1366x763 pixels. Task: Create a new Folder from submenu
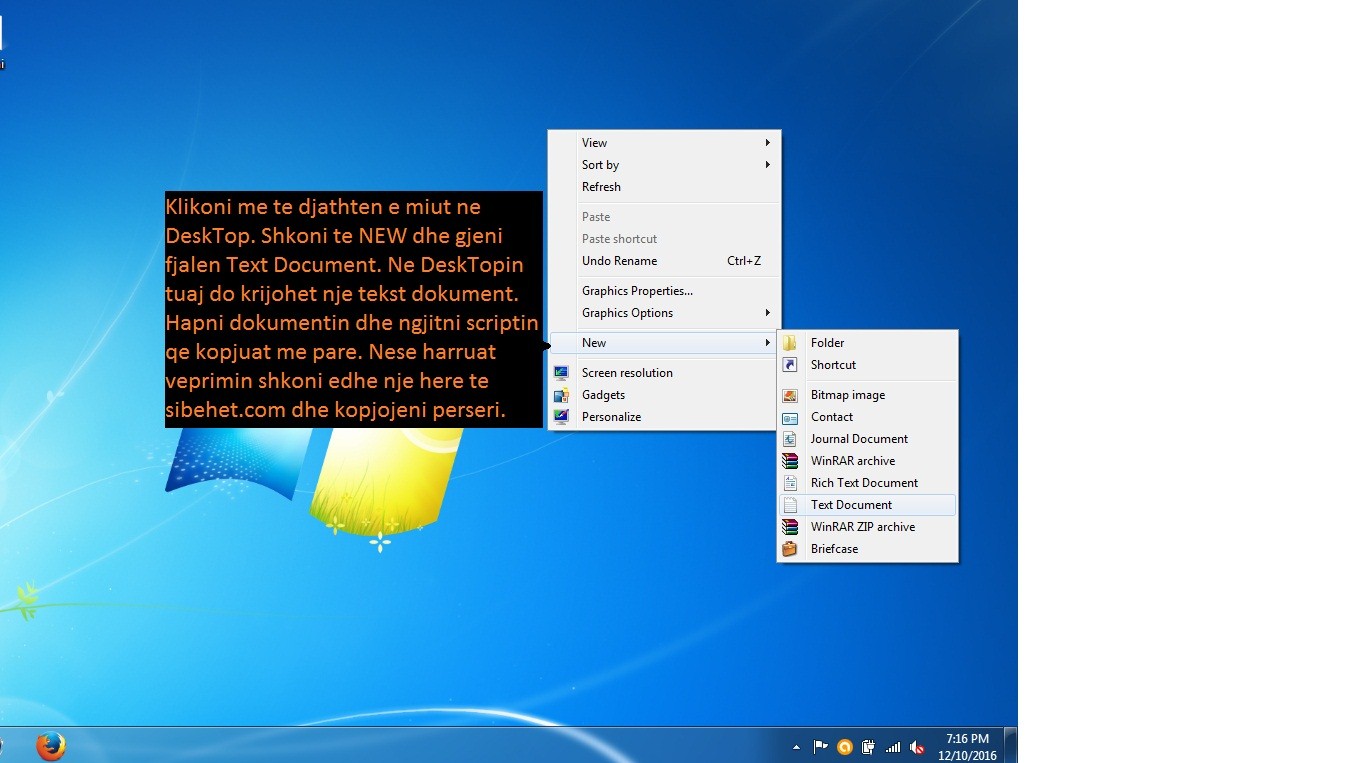tap(867, 343)
